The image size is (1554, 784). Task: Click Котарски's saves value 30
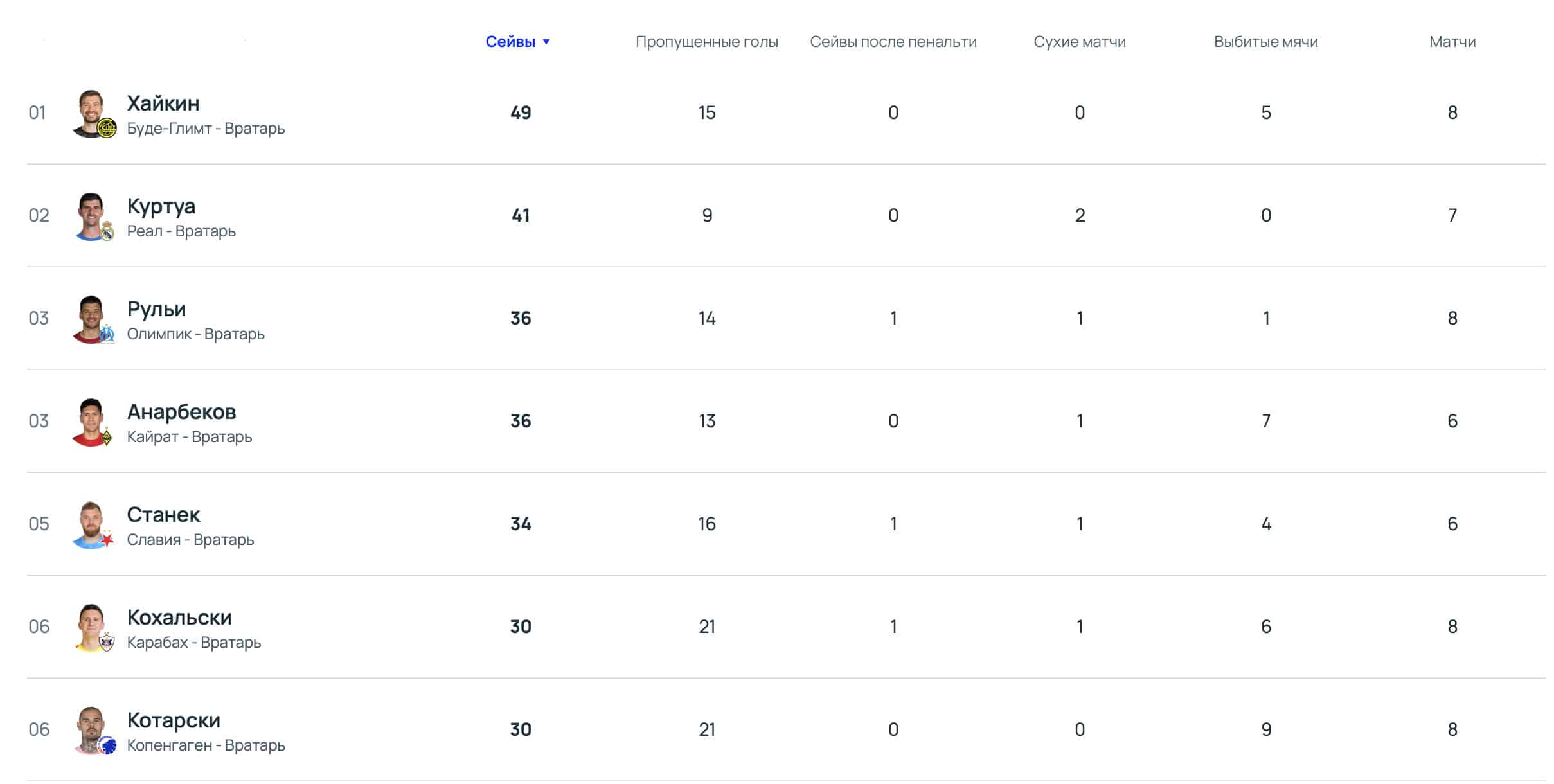521,729
